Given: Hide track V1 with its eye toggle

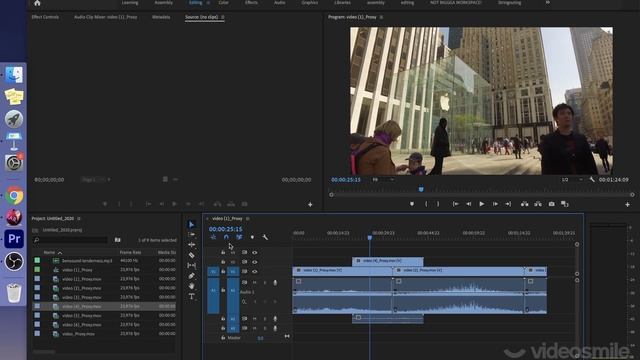Looking at the screenshot, I should (x=255, y=271).
